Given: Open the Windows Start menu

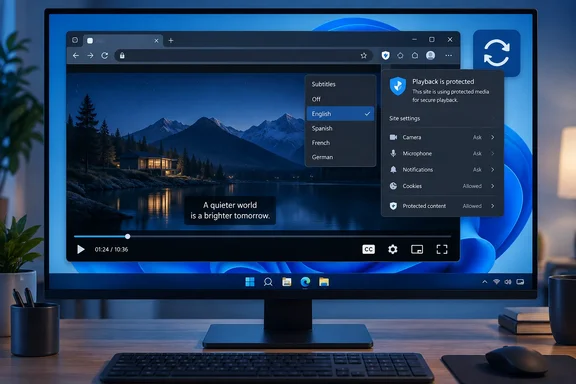Looking at the screenshot, I should click(x=250, y=282).
